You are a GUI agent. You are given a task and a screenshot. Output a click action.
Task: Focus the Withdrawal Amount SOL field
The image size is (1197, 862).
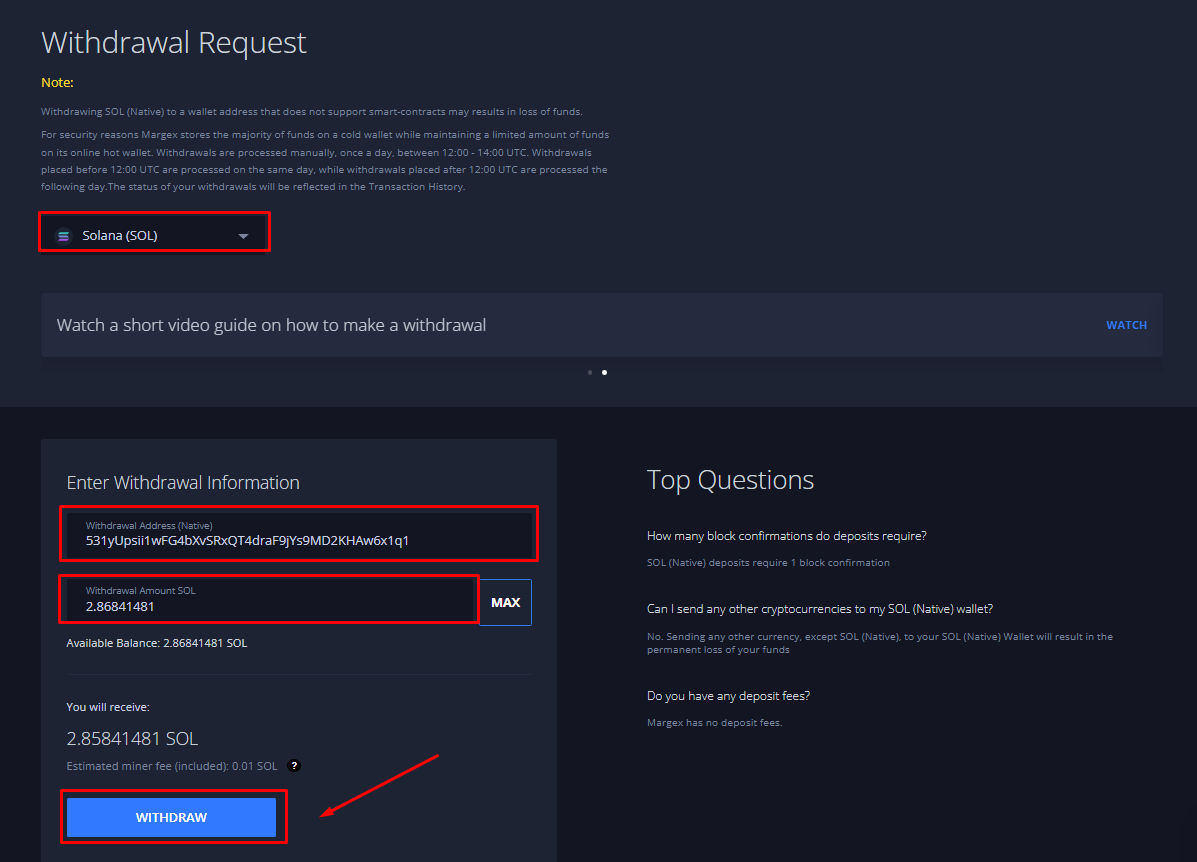[x=271, y=599]
